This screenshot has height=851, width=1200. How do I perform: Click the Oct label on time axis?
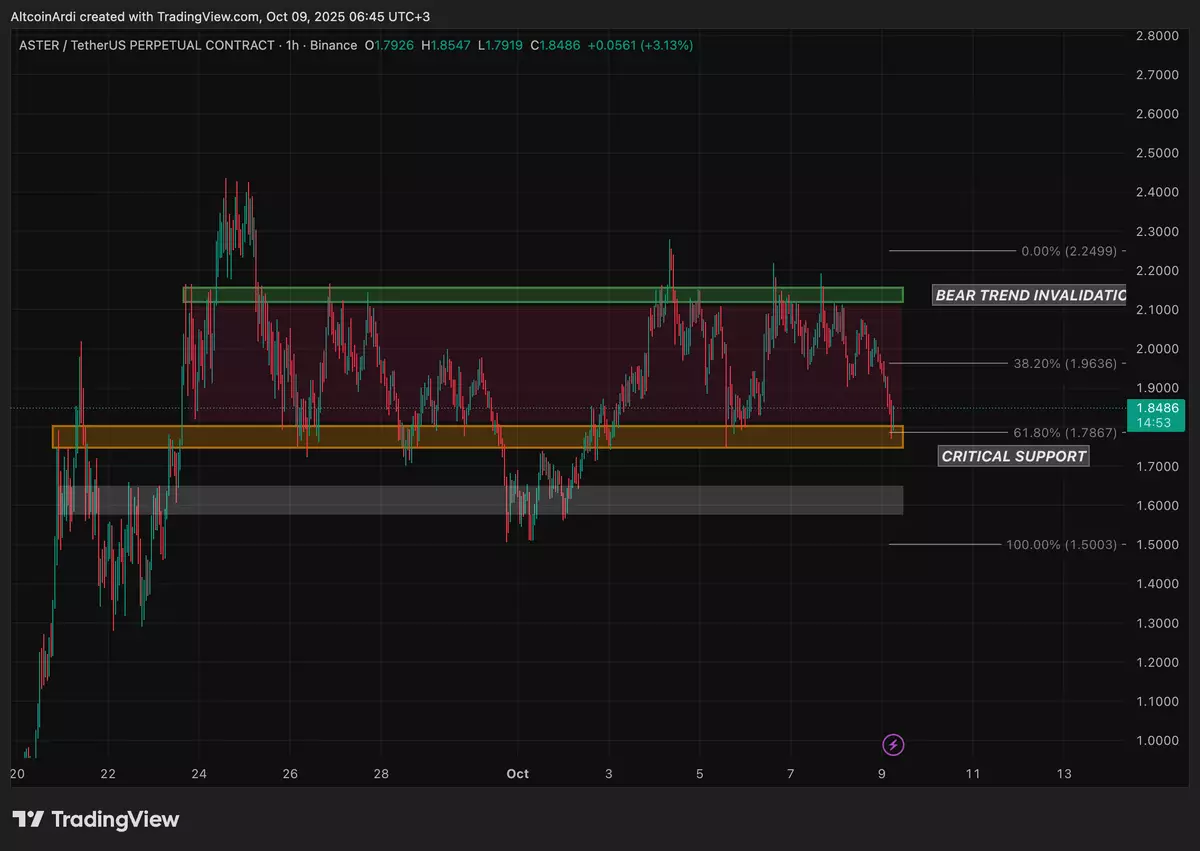coord(517,774)
